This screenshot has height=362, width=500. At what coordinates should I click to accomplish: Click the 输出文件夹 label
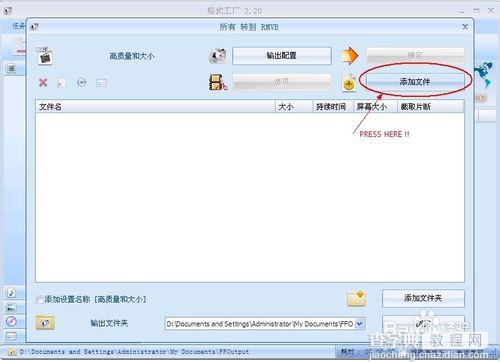point(109,323)
